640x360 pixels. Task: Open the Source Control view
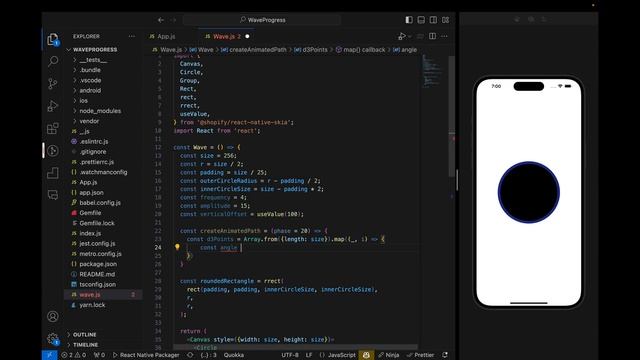[53, 84]
